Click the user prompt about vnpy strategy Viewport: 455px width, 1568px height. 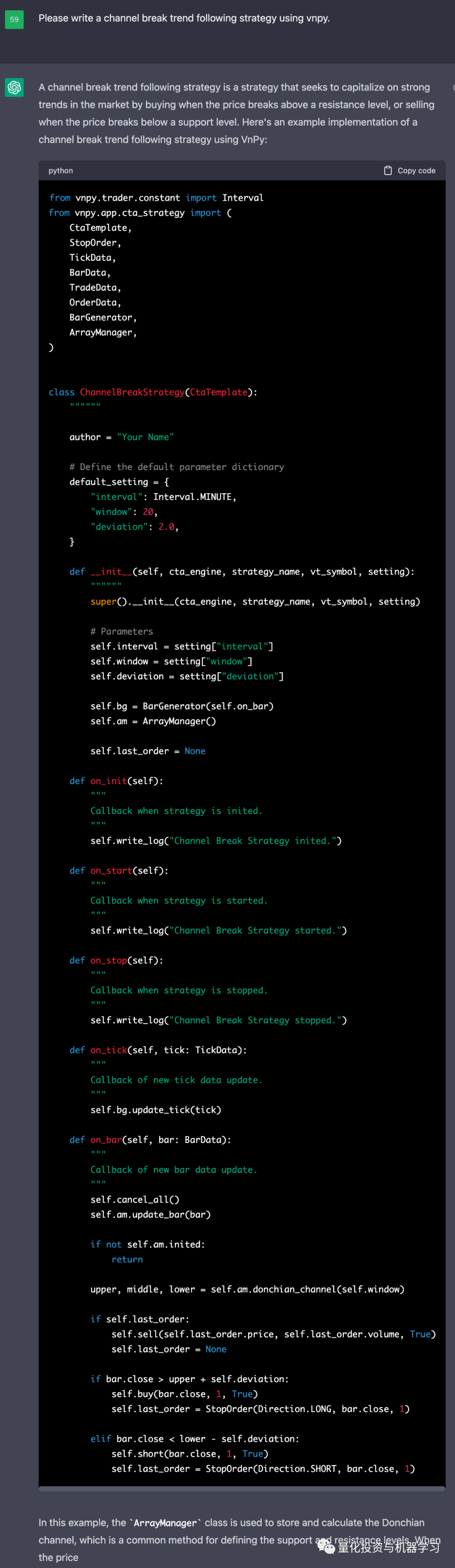[x=184, y=18]
